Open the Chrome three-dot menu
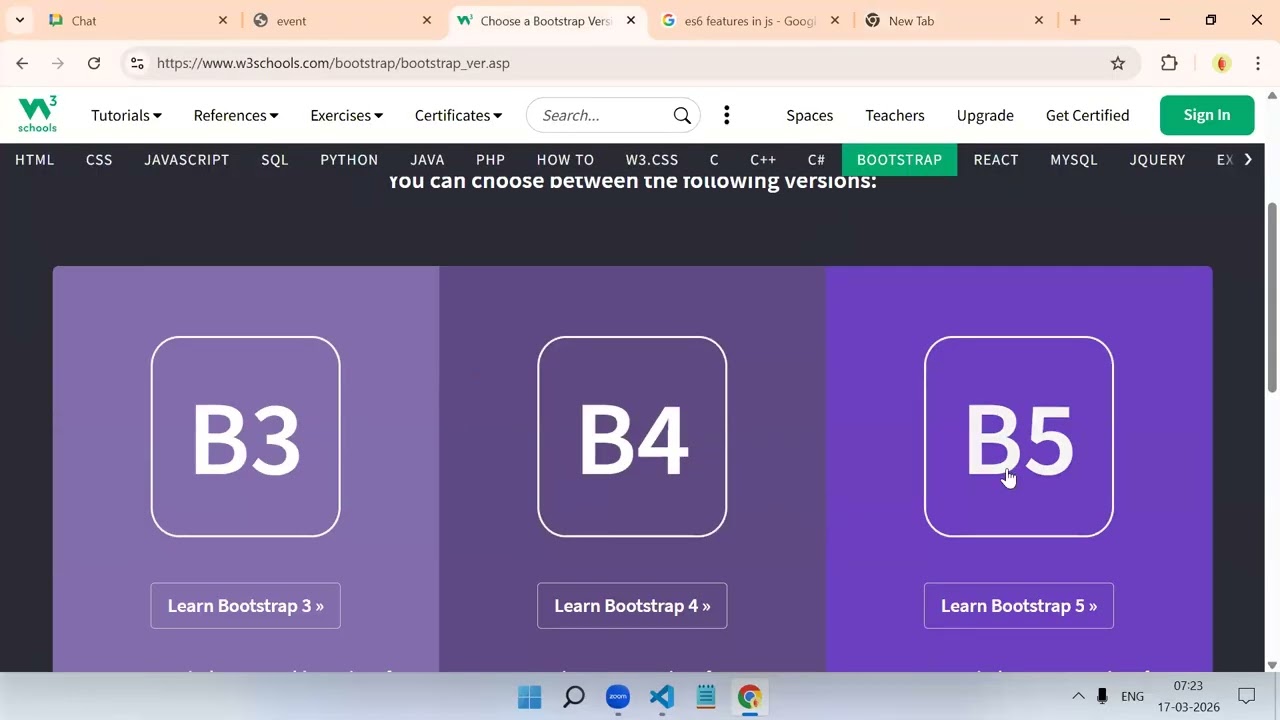1280x720 pixels. pyautogui.click(x=1257, y=63)
